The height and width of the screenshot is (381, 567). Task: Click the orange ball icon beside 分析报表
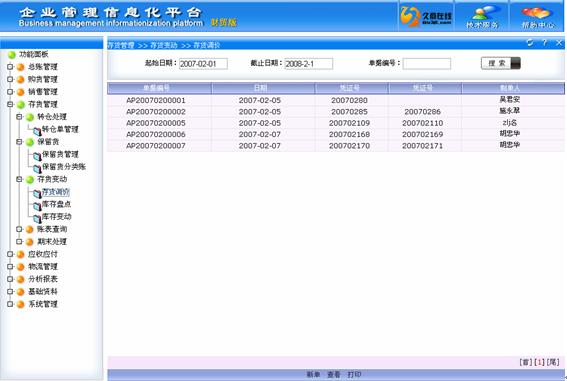[21, 279]
